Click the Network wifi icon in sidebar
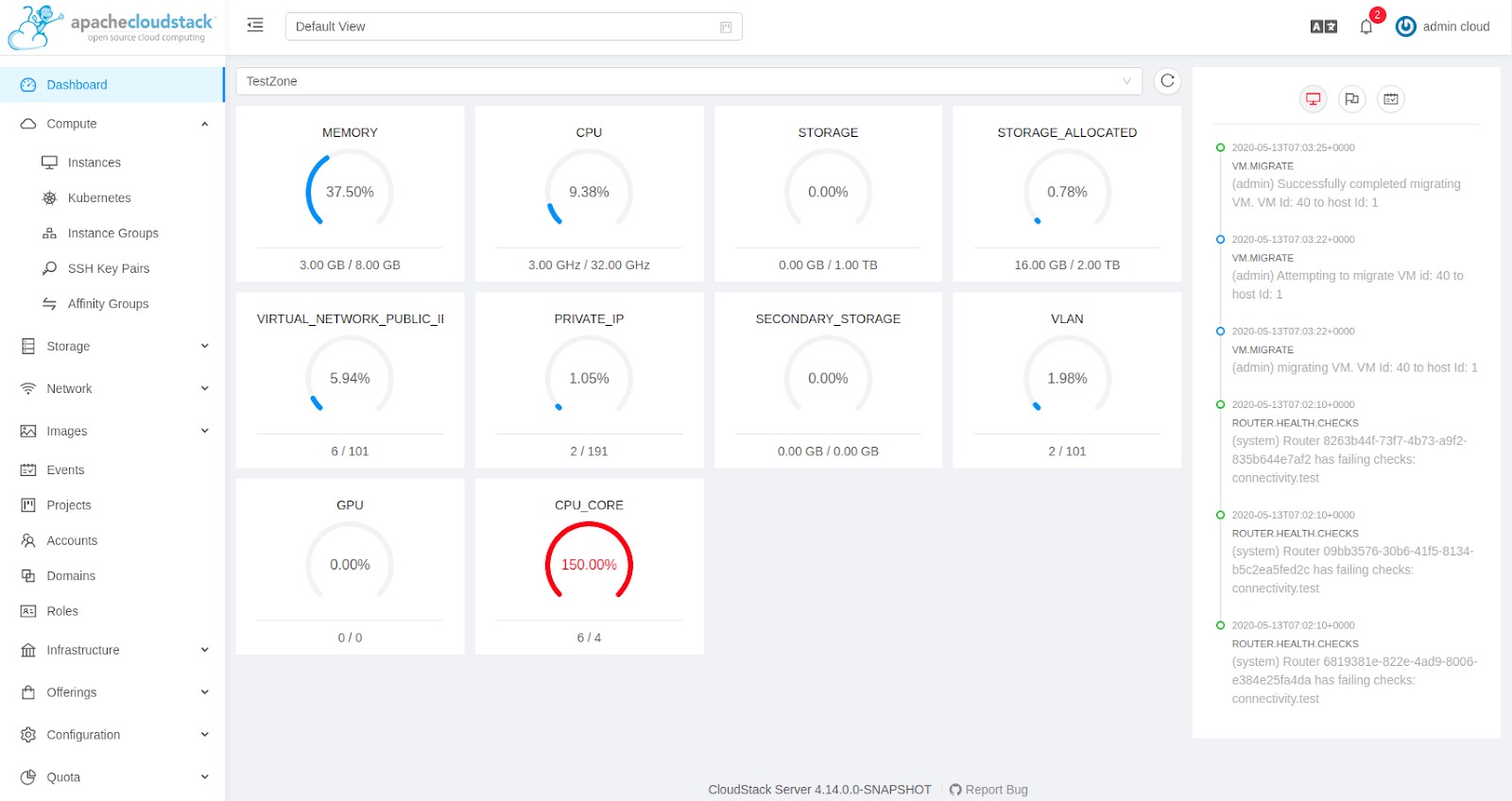Image resolution: width=1512 pixels, height=801 pixels. point(28,388)
